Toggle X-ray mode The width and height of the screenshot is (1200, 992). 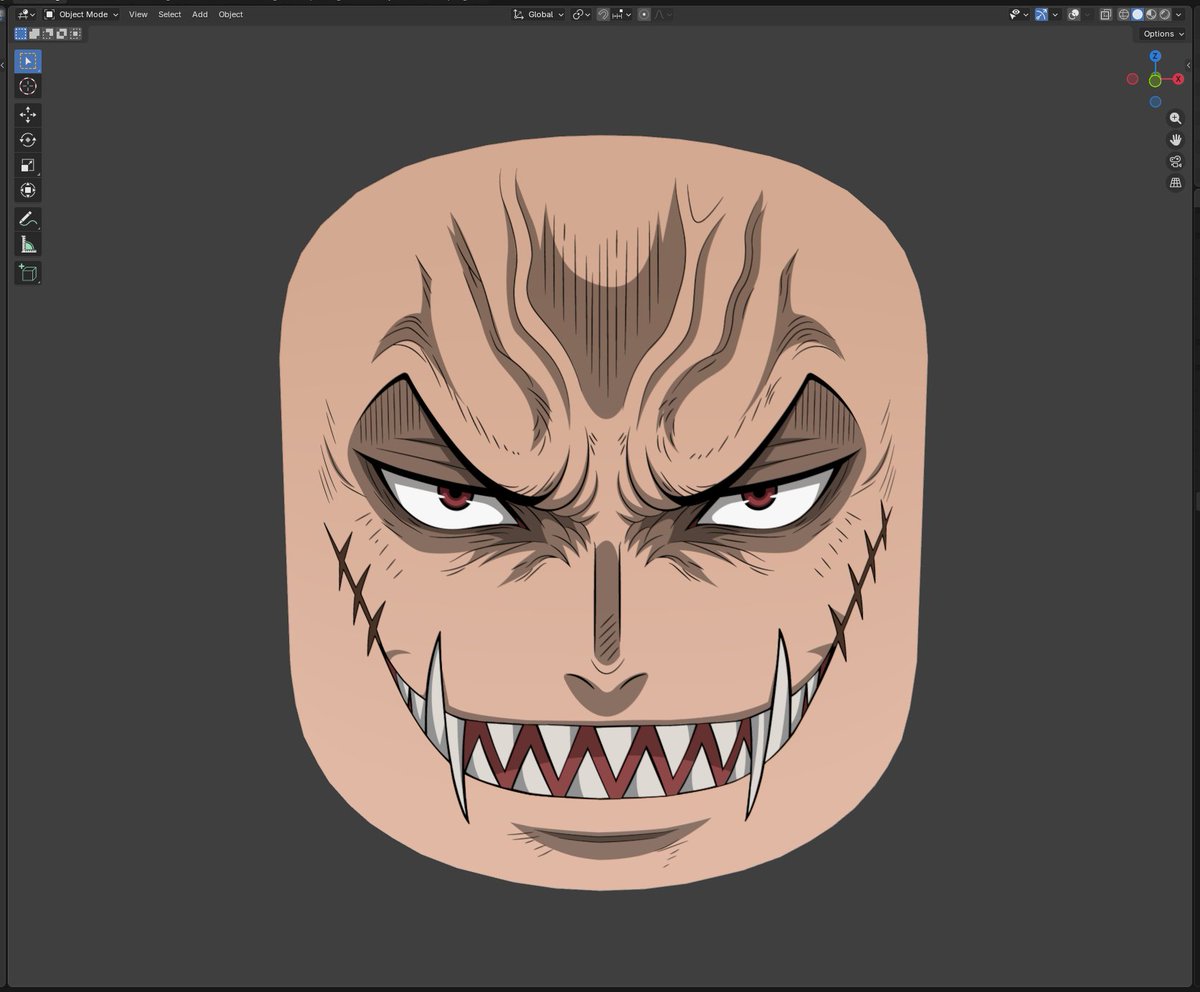pyautogui.click(x=1105, y=14)
